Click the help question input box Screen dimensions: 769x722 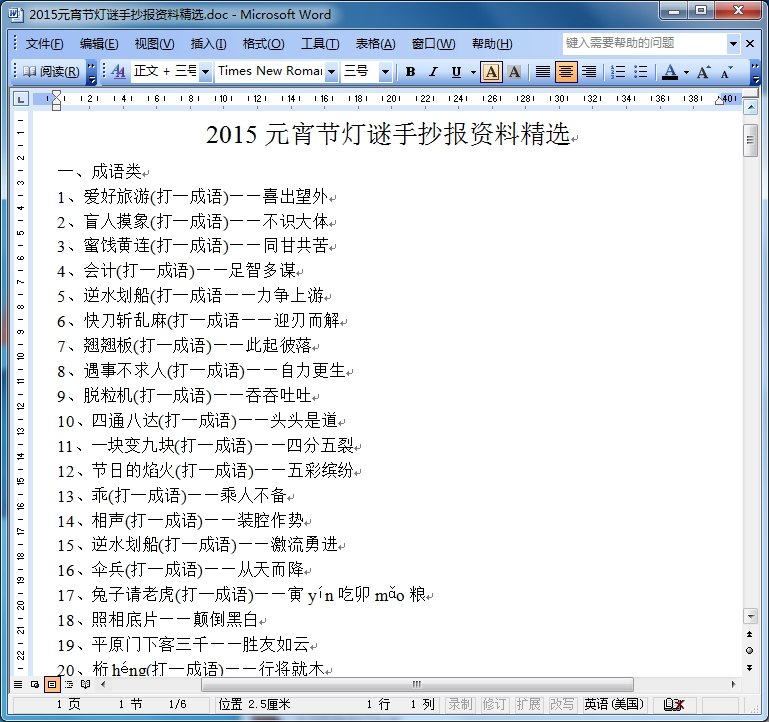645,44
